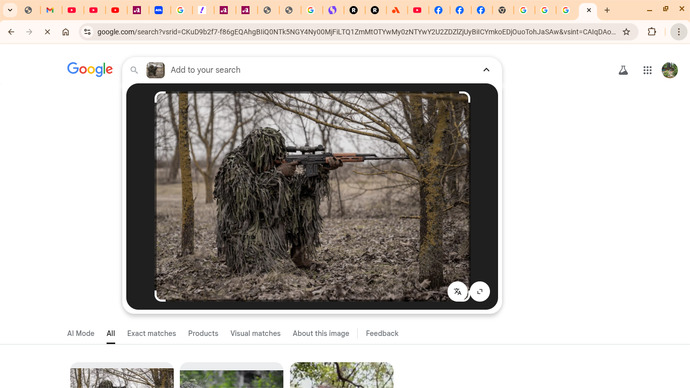Open the tab search dropdown arrow

10,10
